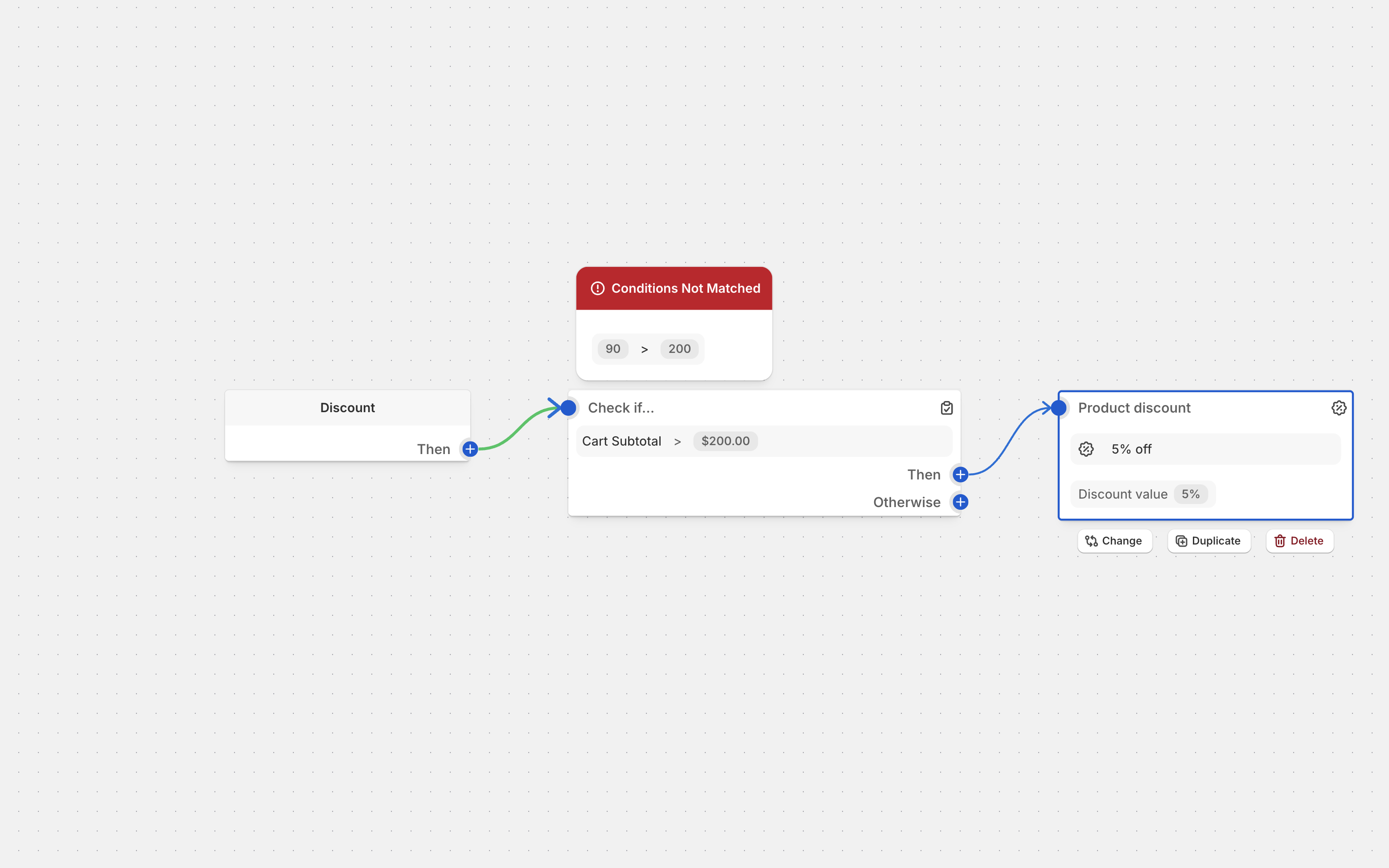
Task: Select the Check if... node title
Action: click(x=621, y=408)
